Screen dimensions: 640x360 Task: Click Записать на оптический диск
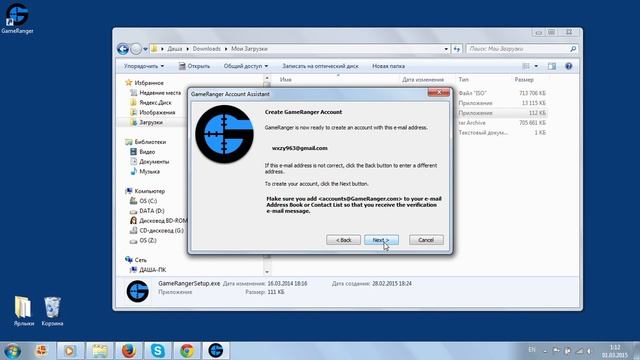tap(320, 66)
